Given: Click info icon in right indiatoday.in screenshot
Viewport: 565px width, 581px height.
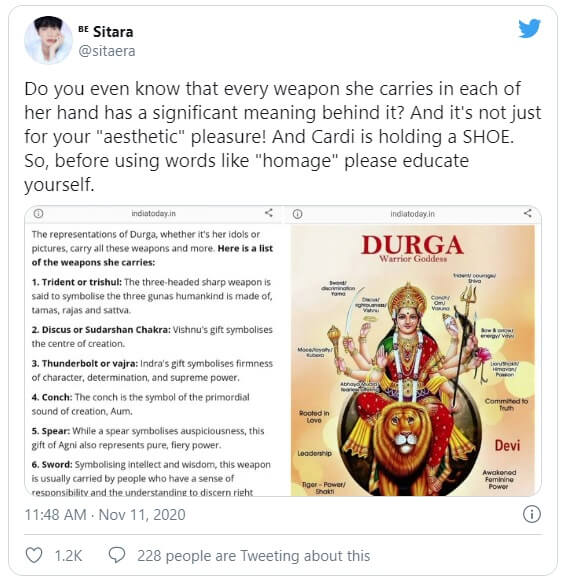Looking at the screenshot, I should (x=298, y=214).
